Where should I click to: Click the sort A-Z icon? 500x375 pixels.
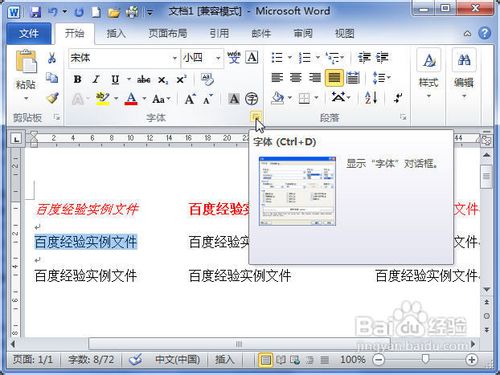click(371, 98)
